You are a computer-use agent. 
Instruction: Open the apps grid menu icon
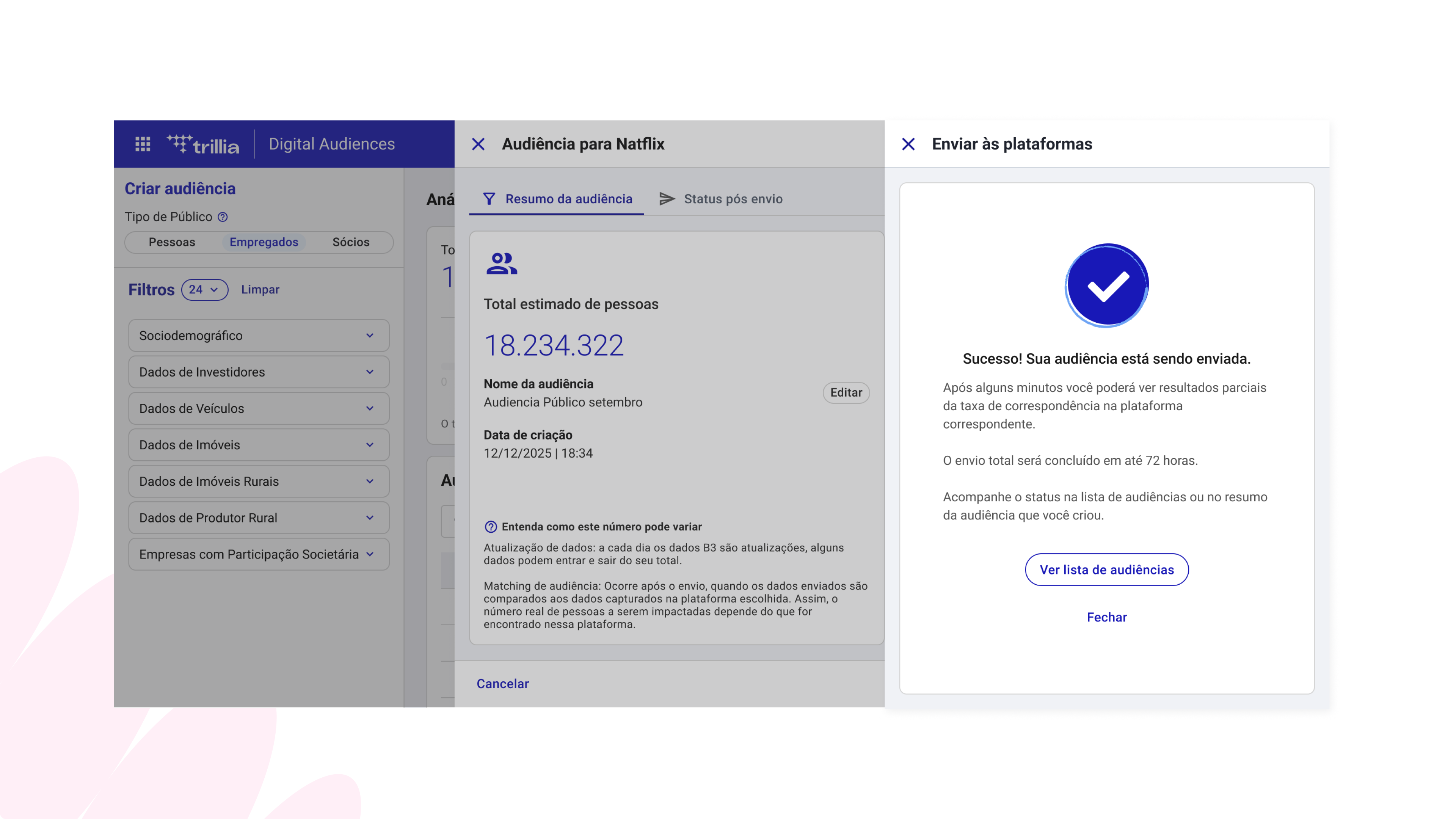143,144
